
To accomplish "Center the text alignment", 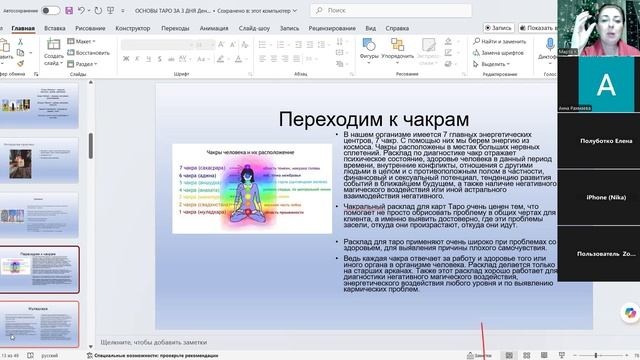I will [x=274, y=59].
